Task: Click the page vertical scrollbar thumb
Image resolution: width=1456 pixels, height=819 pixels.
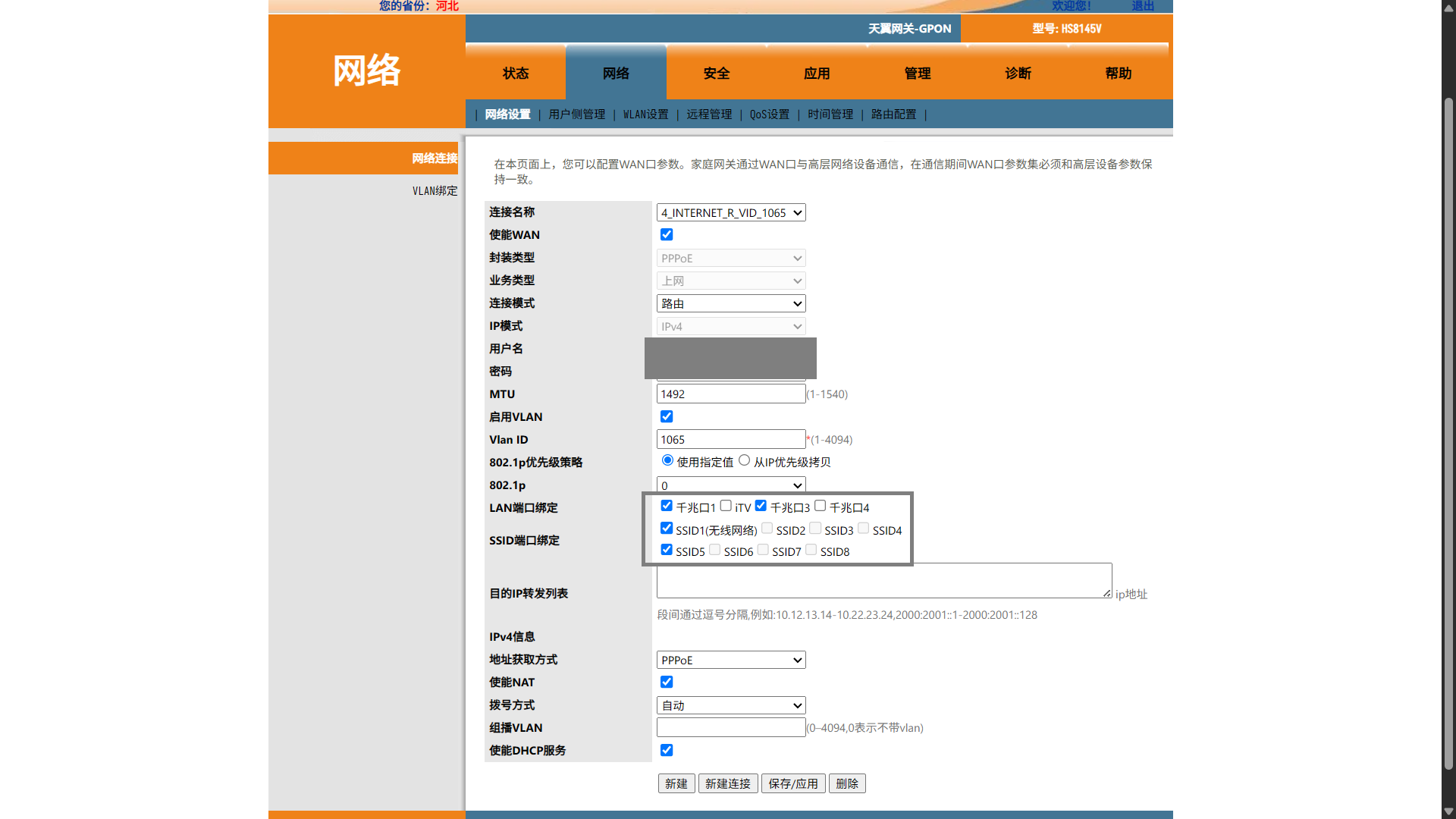Action: pyautogui.click(x=1448, y=434)
